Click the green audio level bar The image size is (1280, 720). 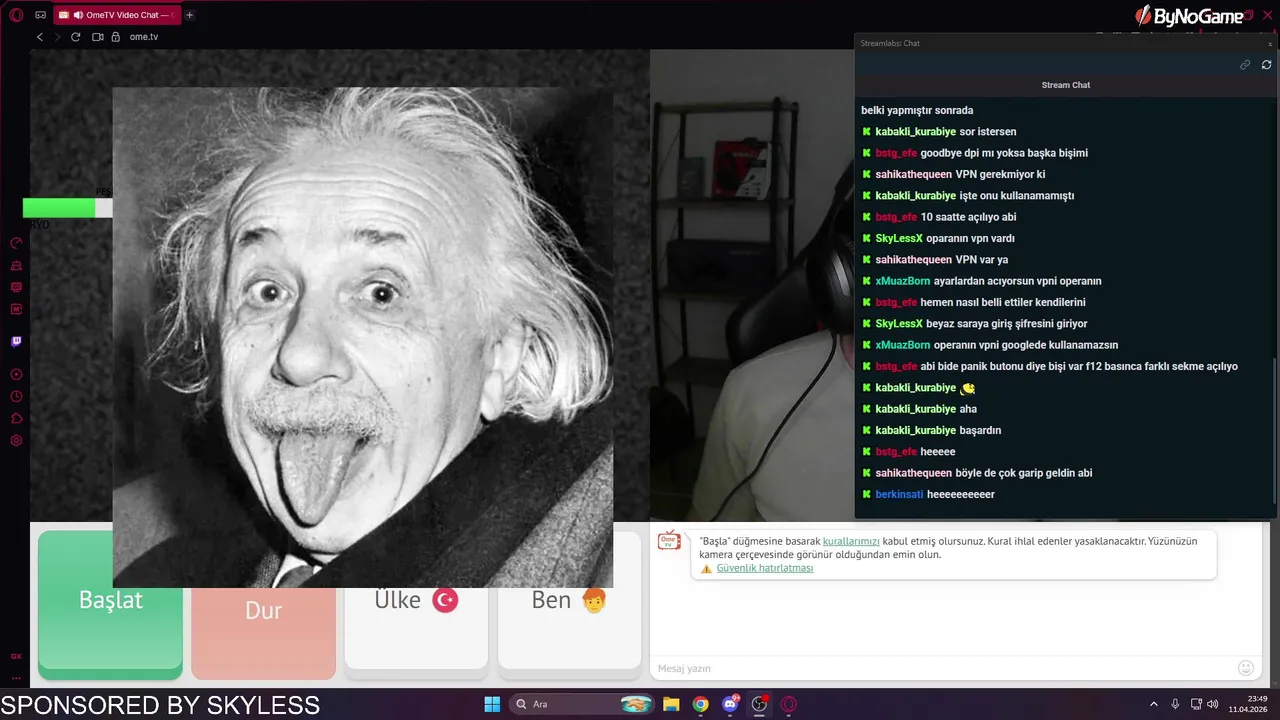[x=59, y=208]
